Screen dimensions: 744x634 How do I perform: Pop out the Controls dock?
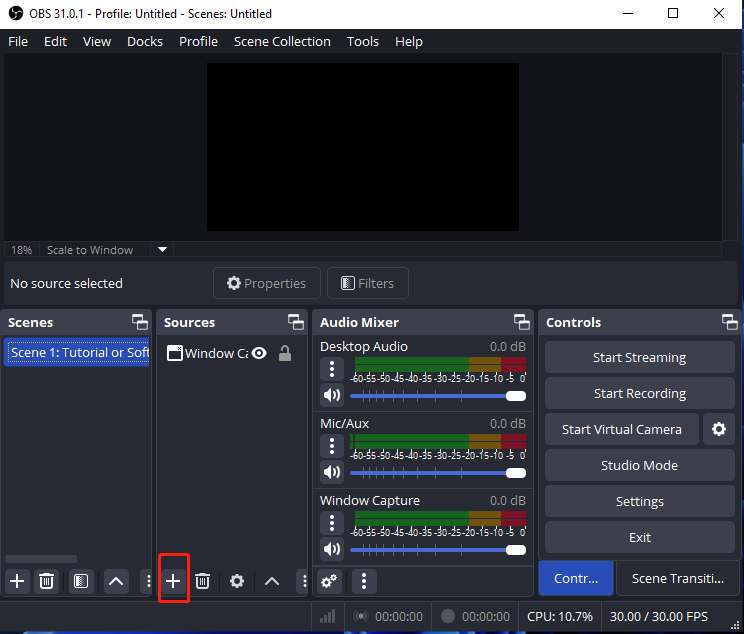click(x=730, y=322)
